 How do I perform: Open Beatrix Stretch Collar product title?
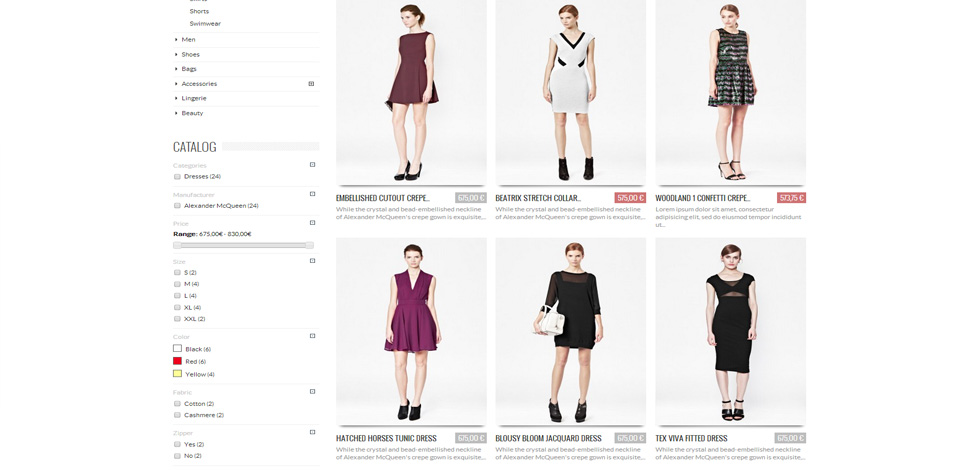click(538, 198)
